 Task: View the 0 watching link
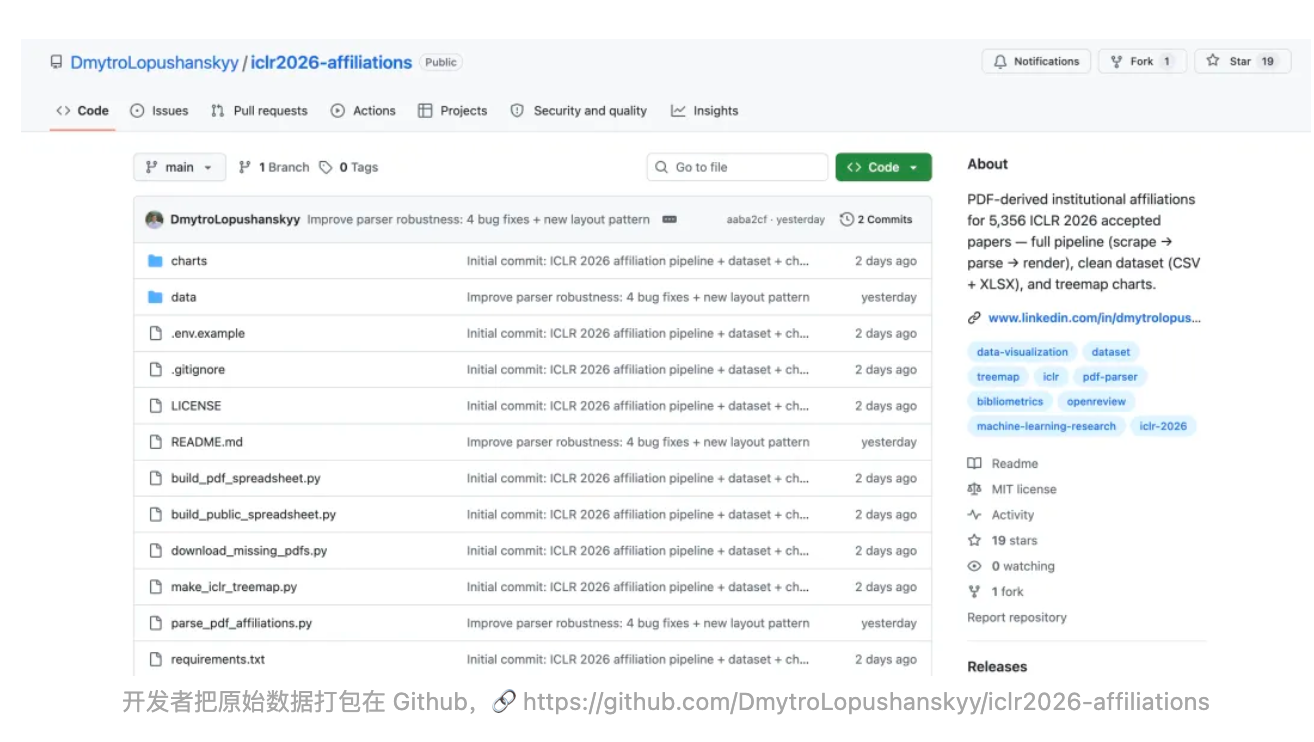1011,566
